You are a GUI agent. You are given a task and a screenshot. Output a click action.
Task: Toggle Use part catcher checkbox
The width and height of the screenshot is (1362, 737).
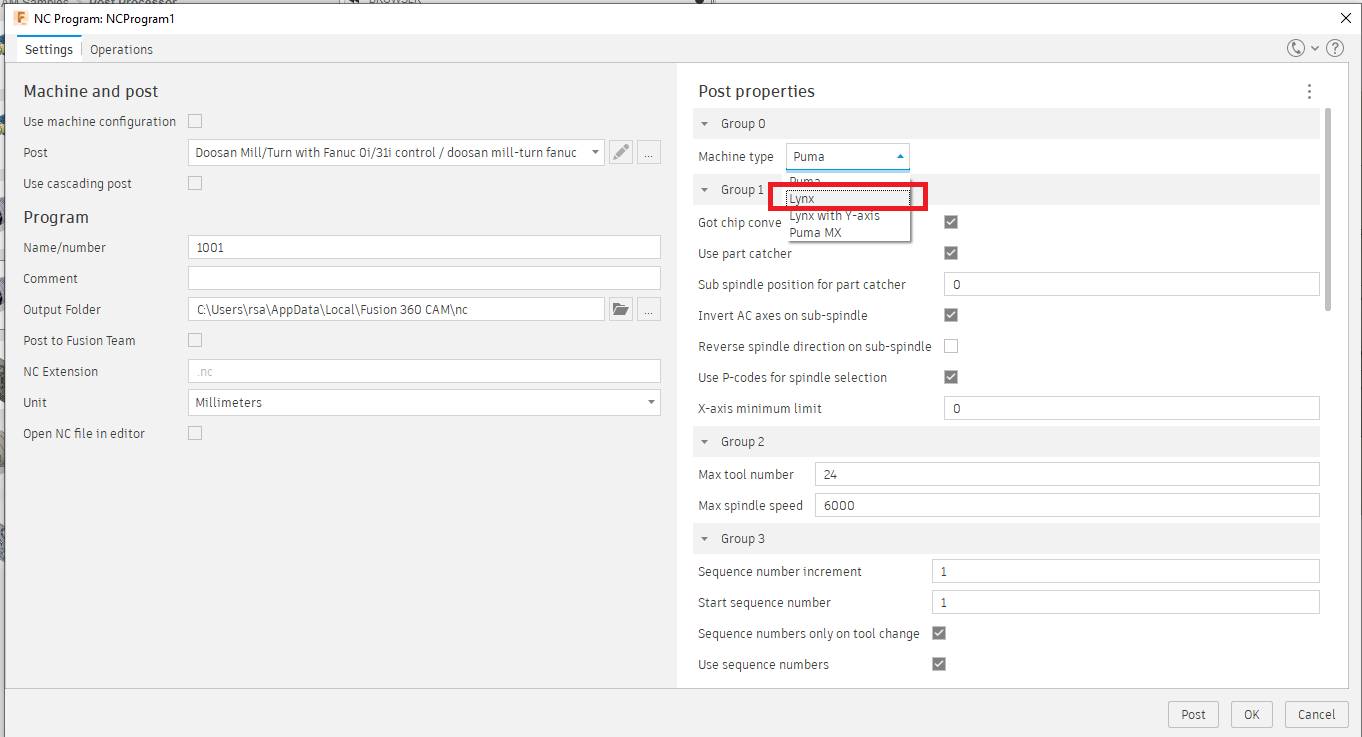point(951,254)
